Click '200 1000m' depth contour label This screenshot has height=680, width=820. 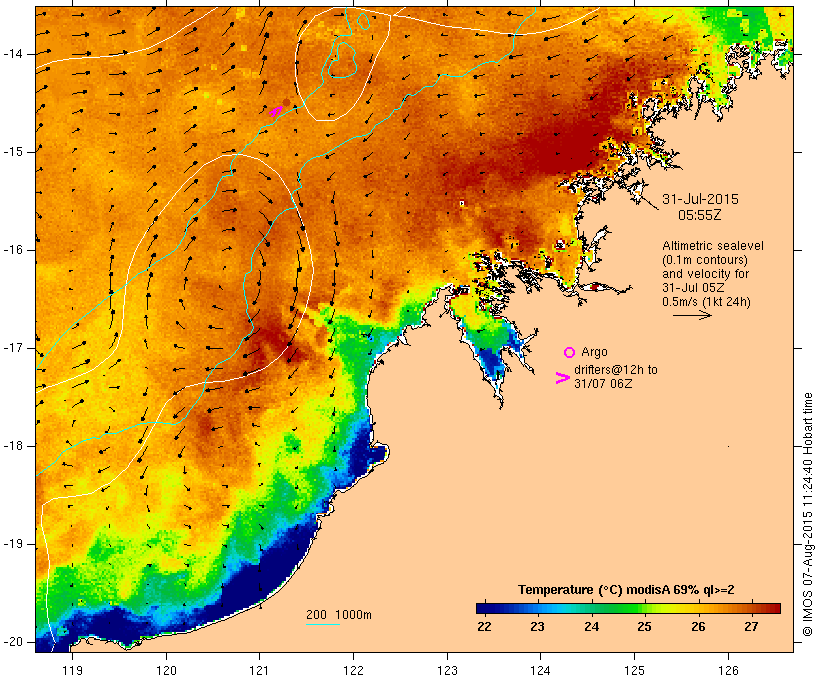click(x=339, y=615)
